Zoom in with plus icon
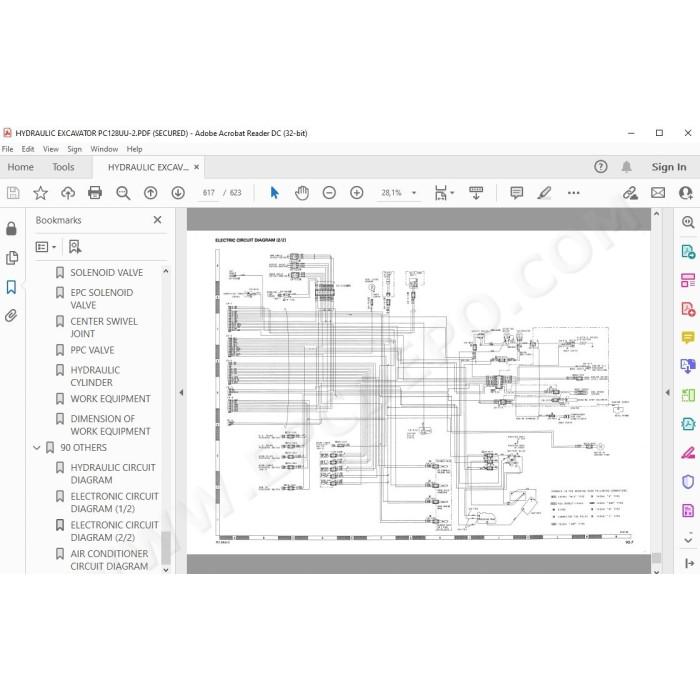700x700 pixels. [356, 193]
